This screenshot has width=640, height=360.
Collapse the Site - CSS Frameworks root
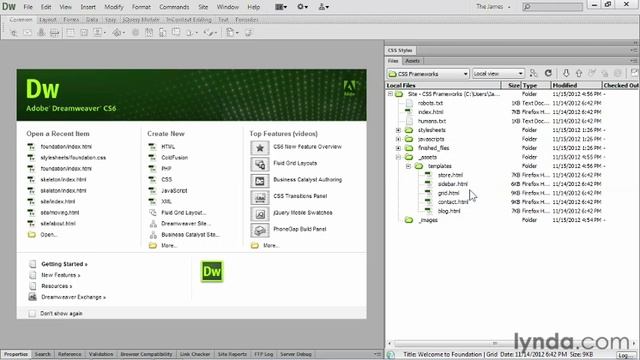390,94
